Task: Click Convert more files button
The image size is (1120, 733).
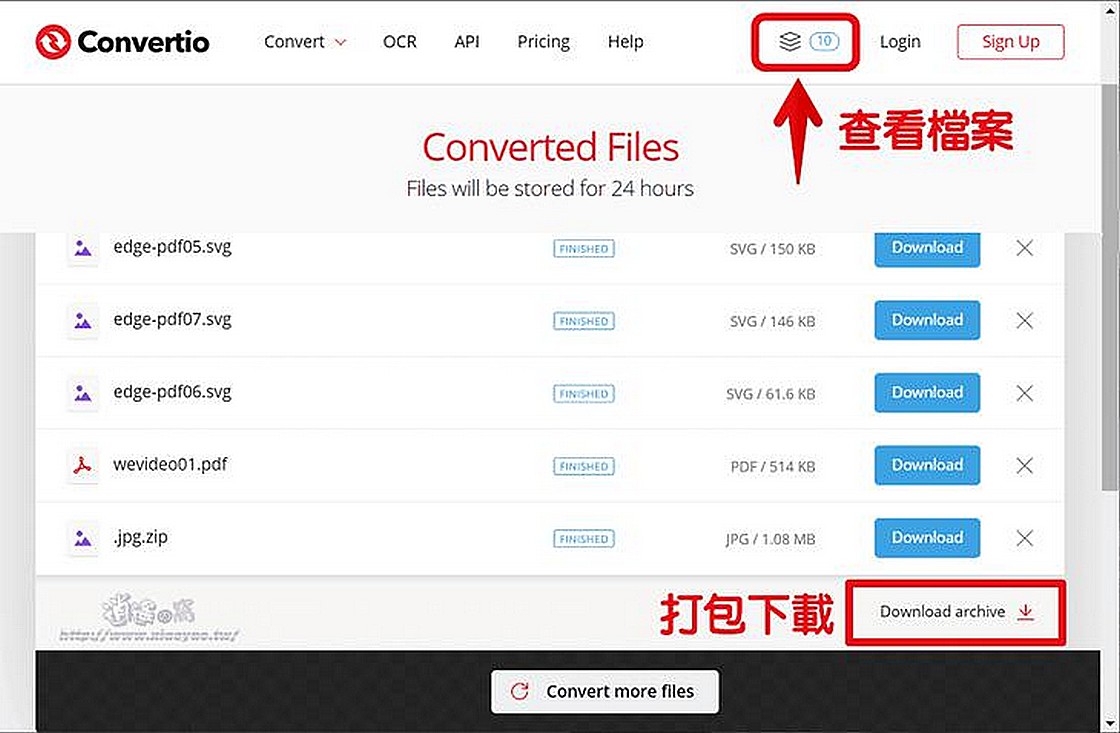Action: tap(605, 691)
